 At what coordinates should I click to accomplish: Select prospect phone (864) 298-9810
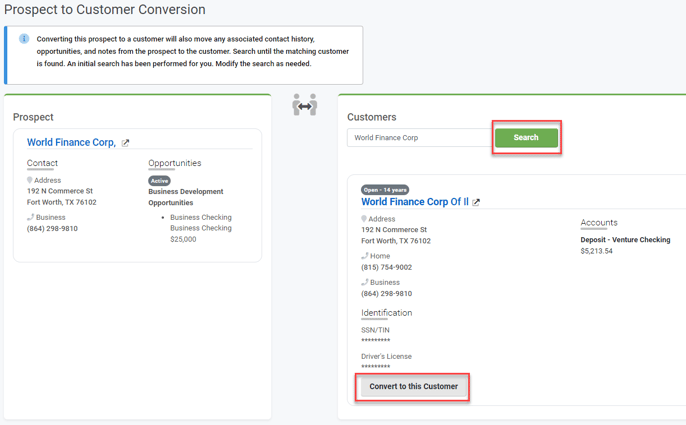(x=52, y=228)
